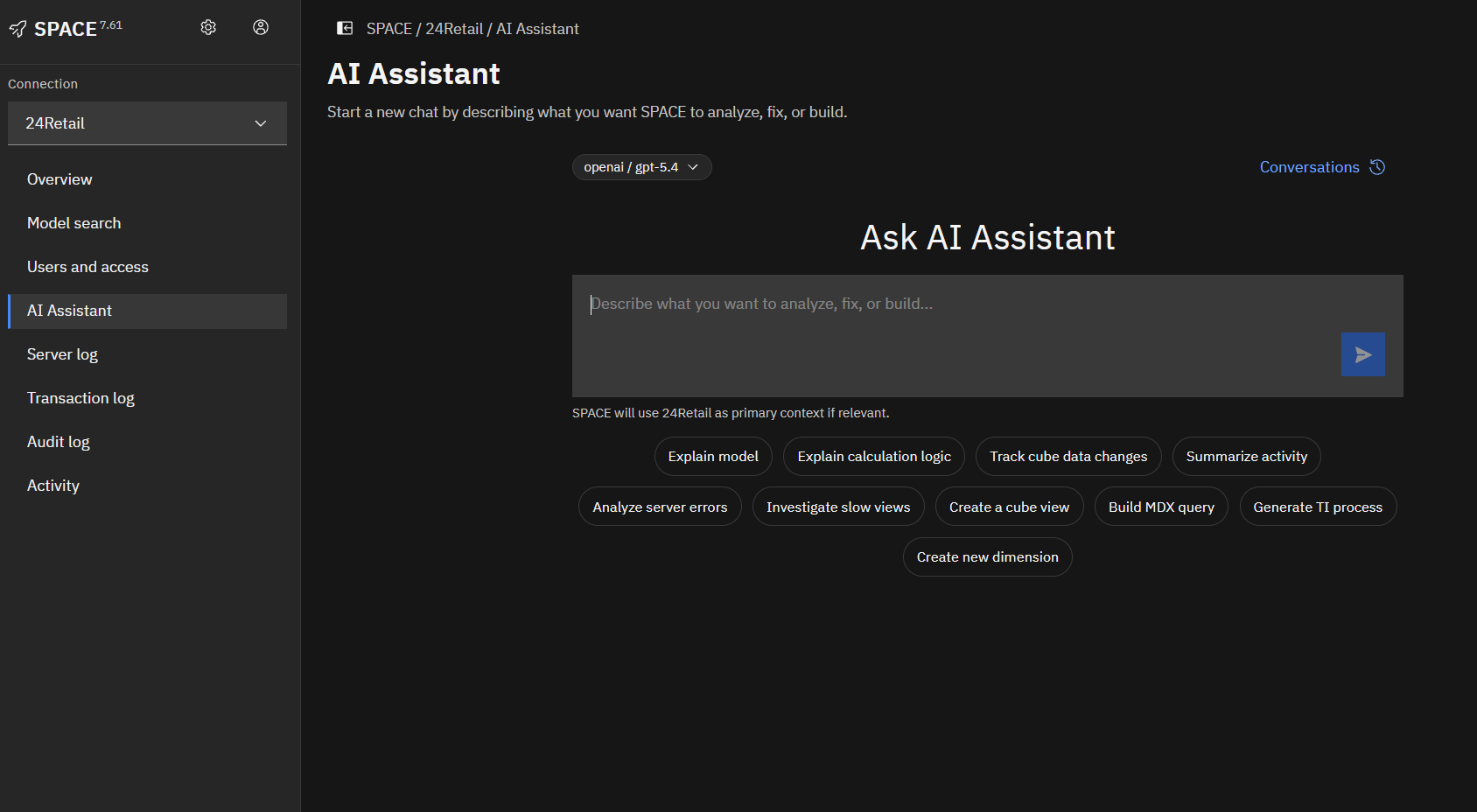This screenshot has height=812, width=1477.
Task: Expand the 24Retail connection dropdown
Action: pos(147,123)
